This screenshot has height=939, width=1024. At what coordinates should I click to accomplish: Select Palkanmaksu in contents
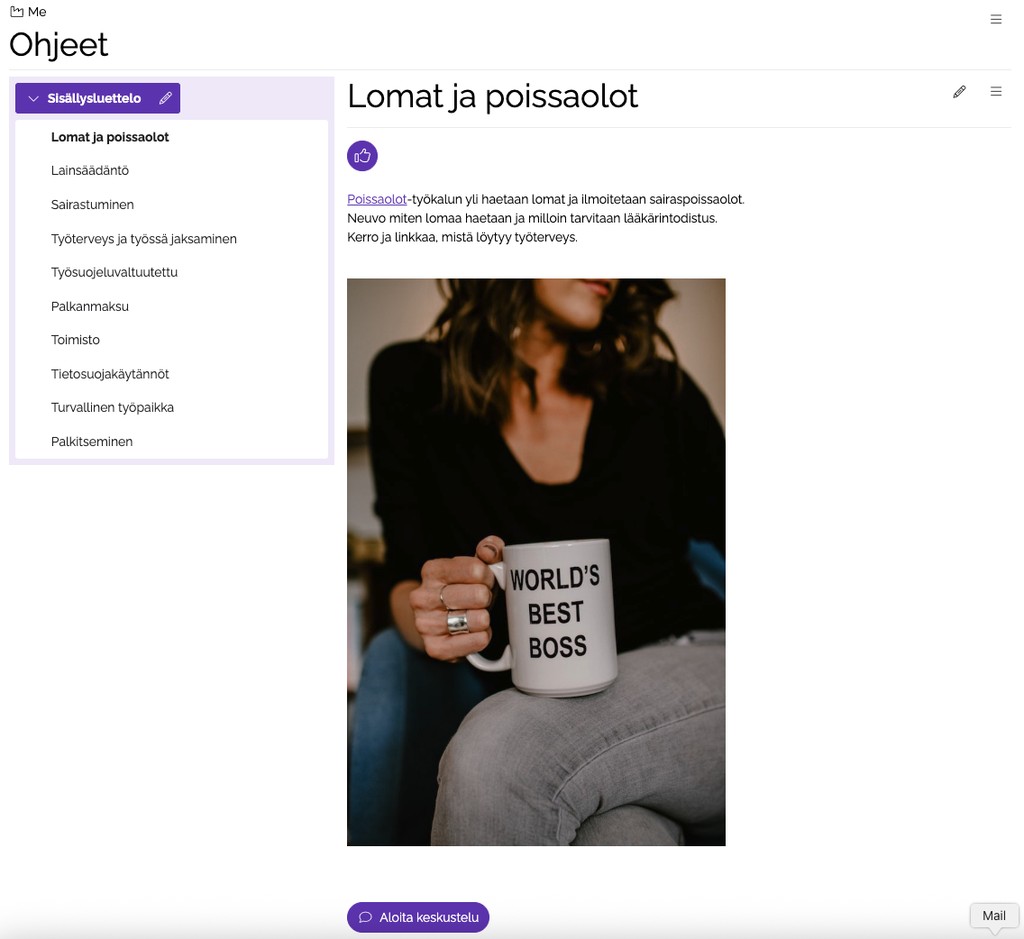89,306
